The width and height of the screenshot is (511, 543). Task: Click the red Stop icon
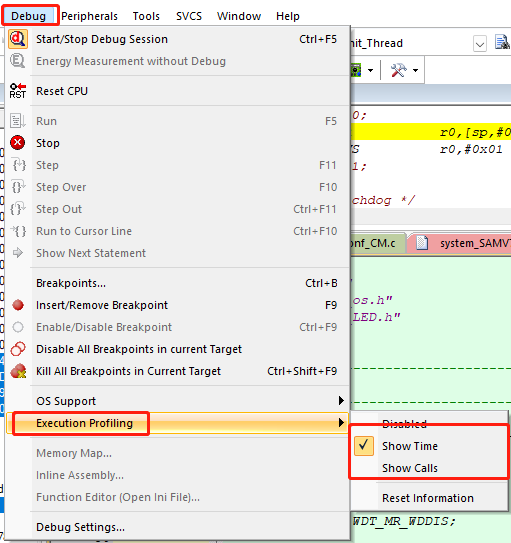[18, 143]
